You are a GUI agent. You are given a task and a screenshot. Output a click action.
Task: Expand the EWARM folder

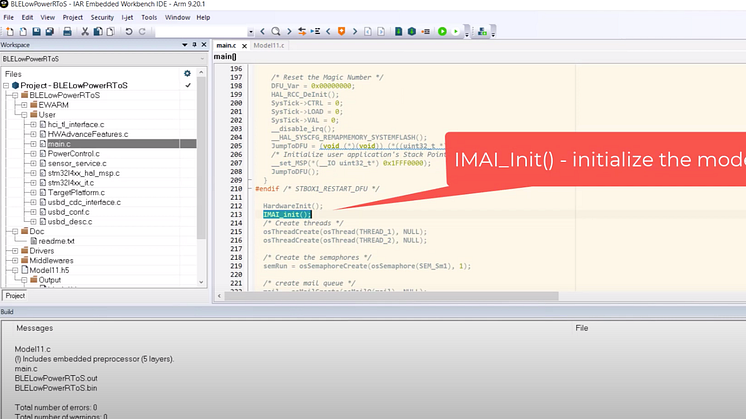pos(24,105)
